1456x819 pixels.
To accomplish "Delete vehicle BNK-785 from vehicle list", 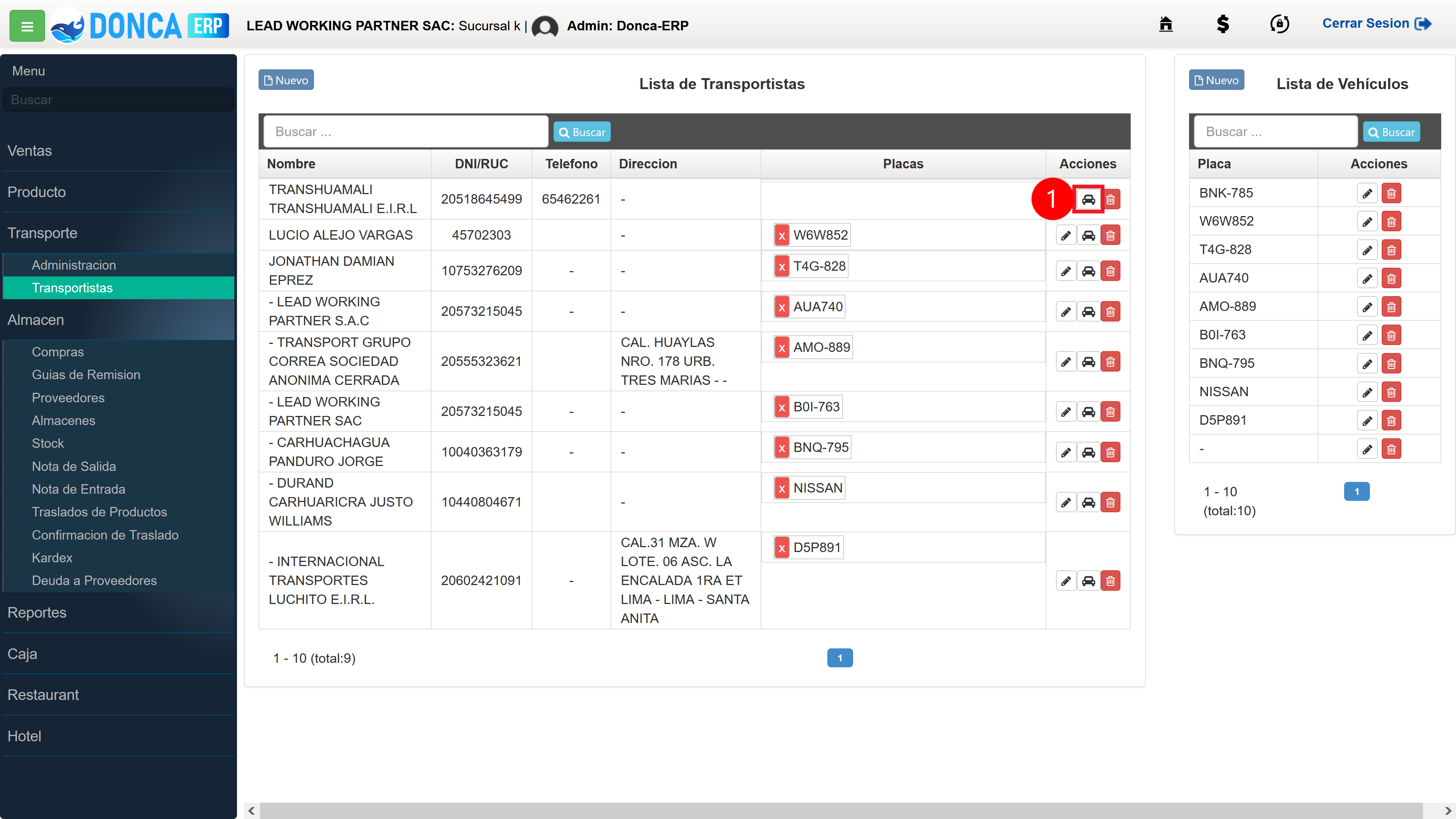I will [1391, 193].
